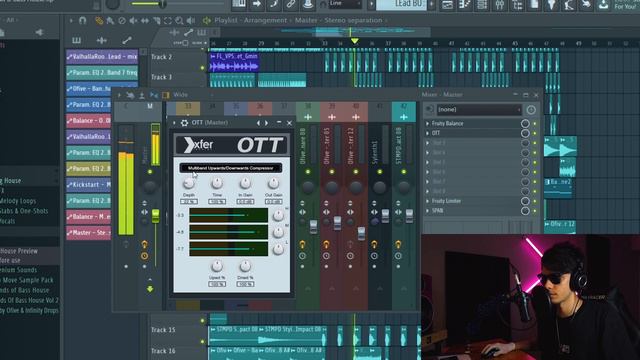Image resolution: width=640 pixels, height=360 pixels.
Task: Expand the Fruity Limiter slot arrow
Action: click(x=427, y=201)
